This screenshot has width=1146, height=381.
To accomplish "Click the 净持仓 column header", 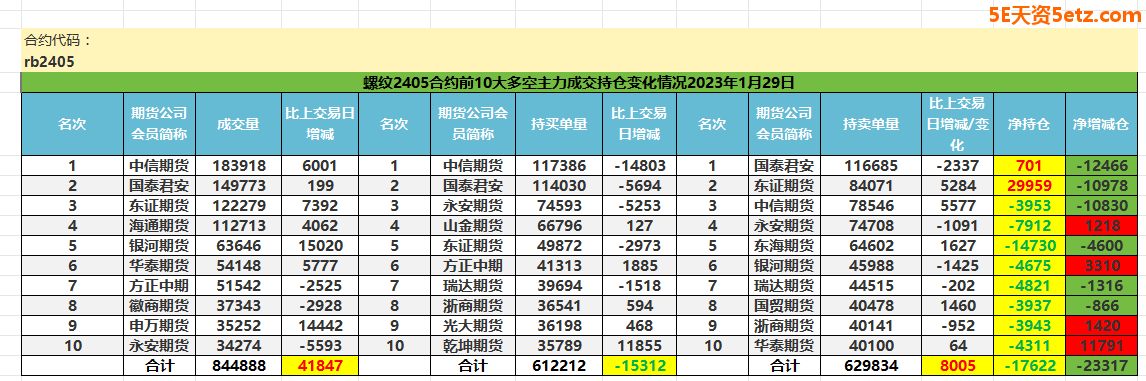I will (x=1029, y=124).
